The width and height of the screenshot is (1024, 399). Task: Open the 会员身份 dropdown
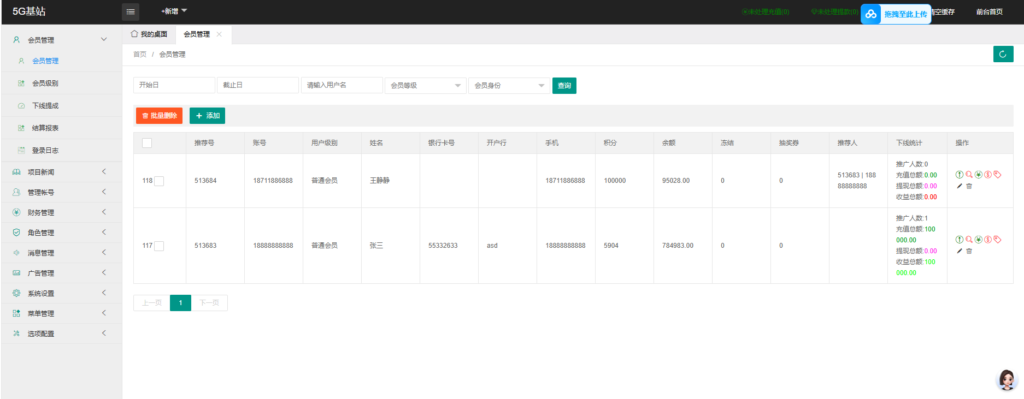coord(509,86)
